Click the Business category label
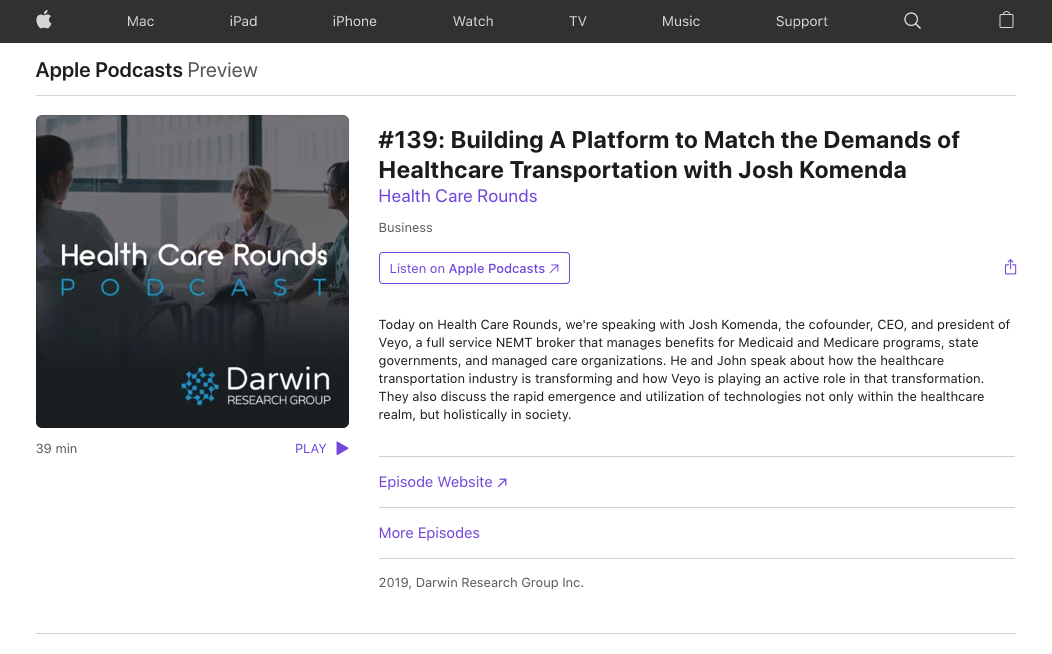The image size is (1052, 654). click(405, 227)
